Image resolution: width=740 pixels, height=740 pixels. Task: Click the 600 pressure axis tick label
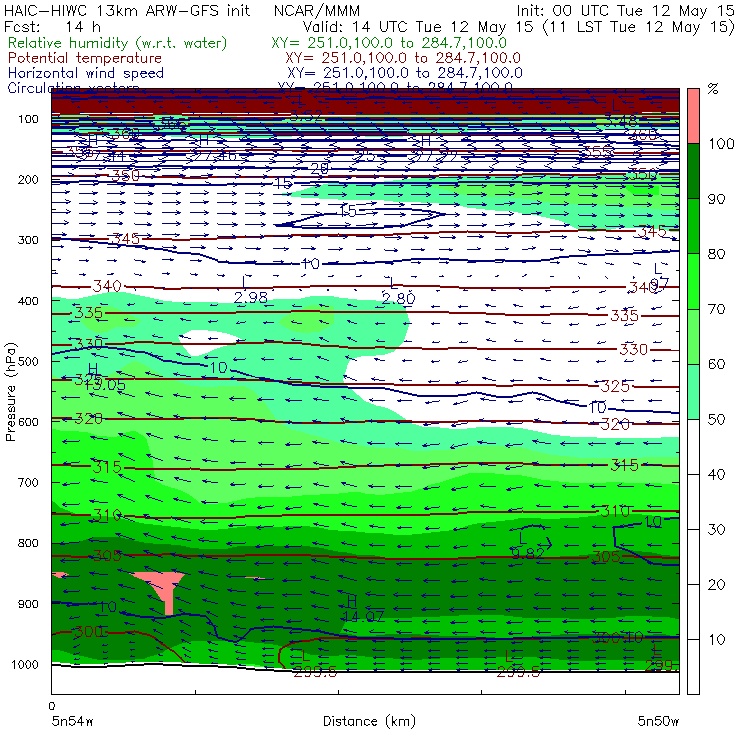click(28, 421)
